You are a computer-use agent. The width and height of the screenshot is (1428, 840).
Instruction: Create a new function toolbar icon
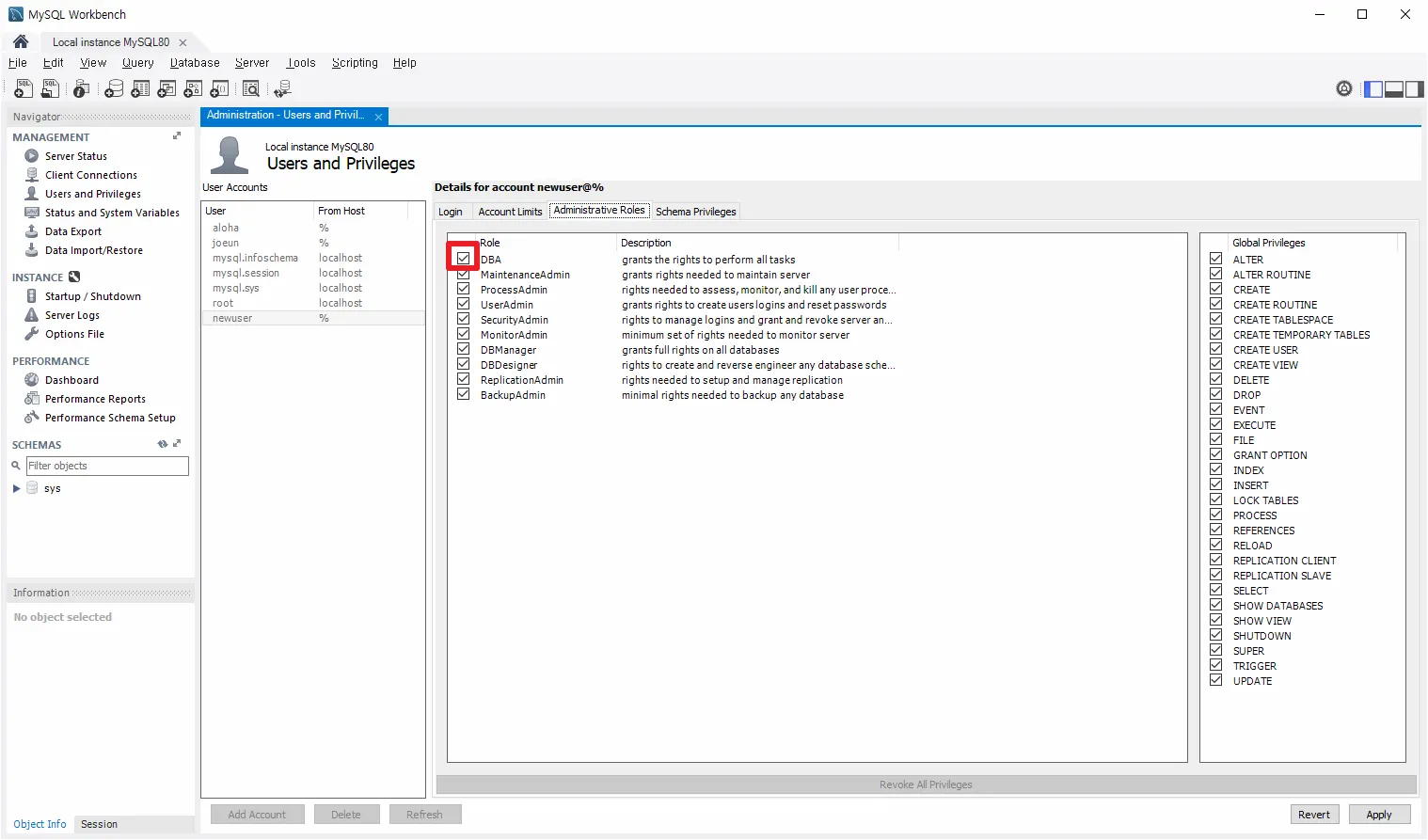pos(219,88)
